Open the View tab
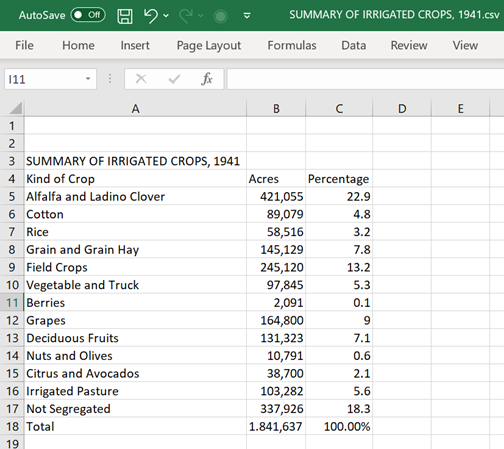The height and width of the screenshot is (449, 504). pos(465,45)
